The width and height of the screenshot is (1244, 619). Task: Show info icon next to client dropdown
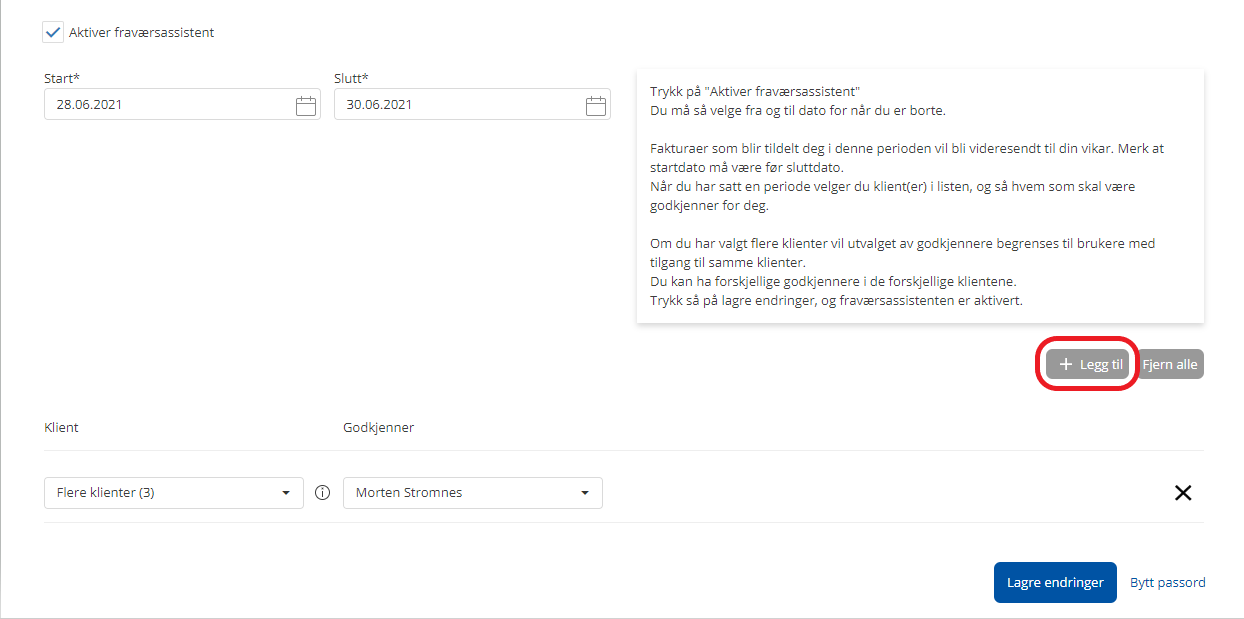tap(322, 493)
